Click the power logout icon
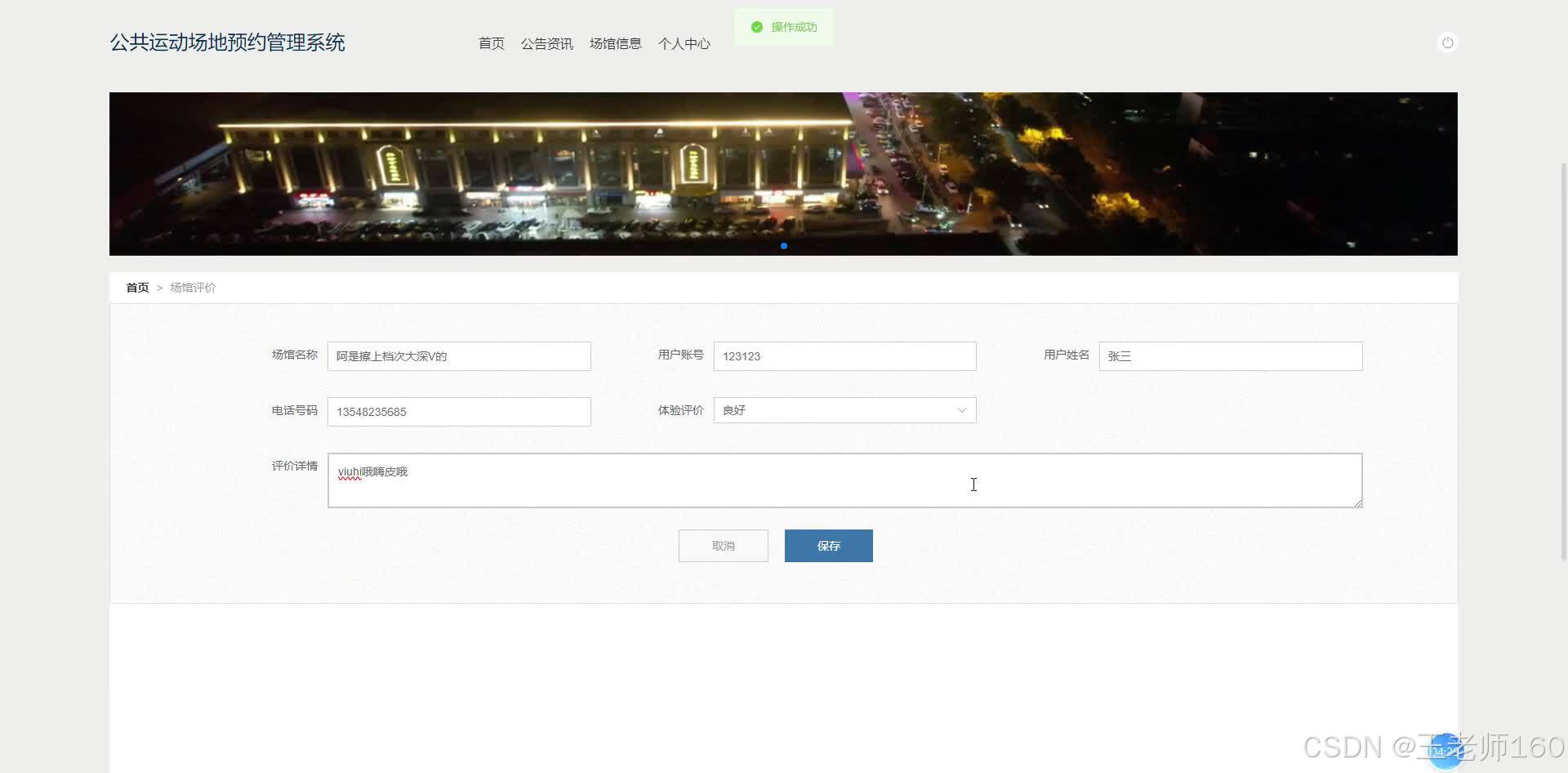The width and height of the screenshot is (1568, 773). click(1447, 42)
